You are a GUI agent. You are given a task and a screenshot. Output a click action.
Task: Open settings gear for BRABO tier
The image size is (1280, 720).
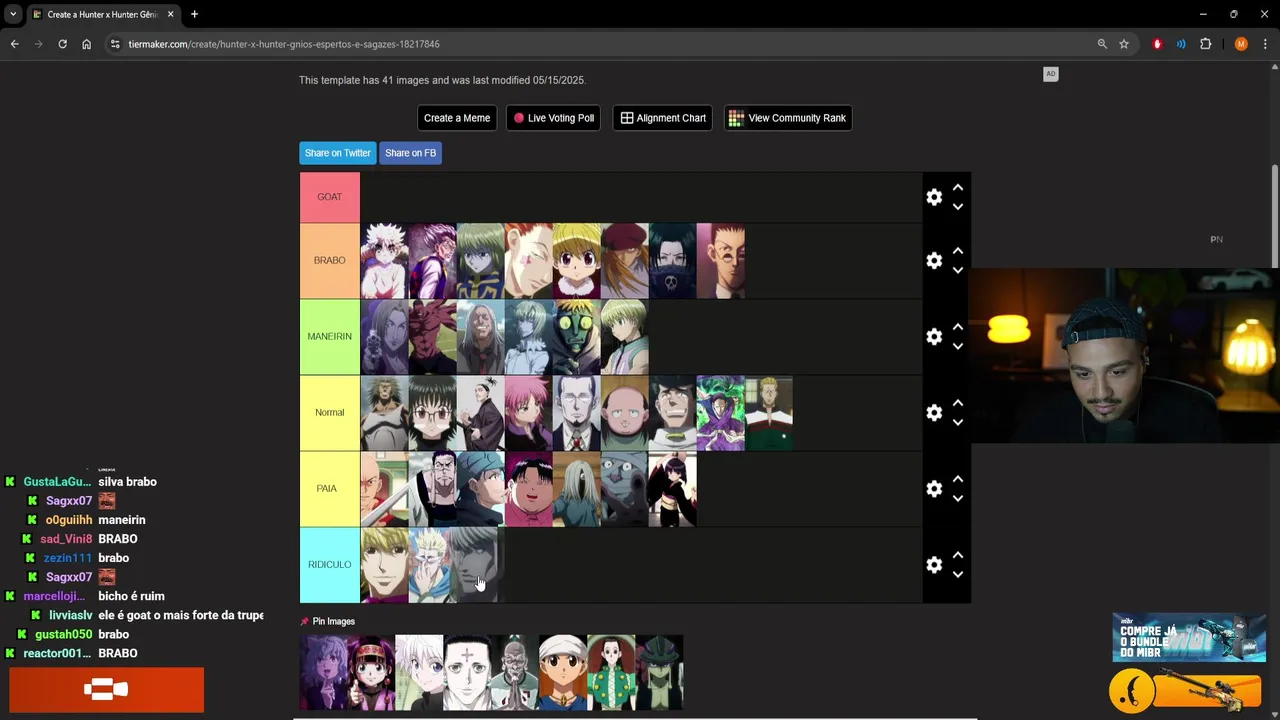click(934, 261)
